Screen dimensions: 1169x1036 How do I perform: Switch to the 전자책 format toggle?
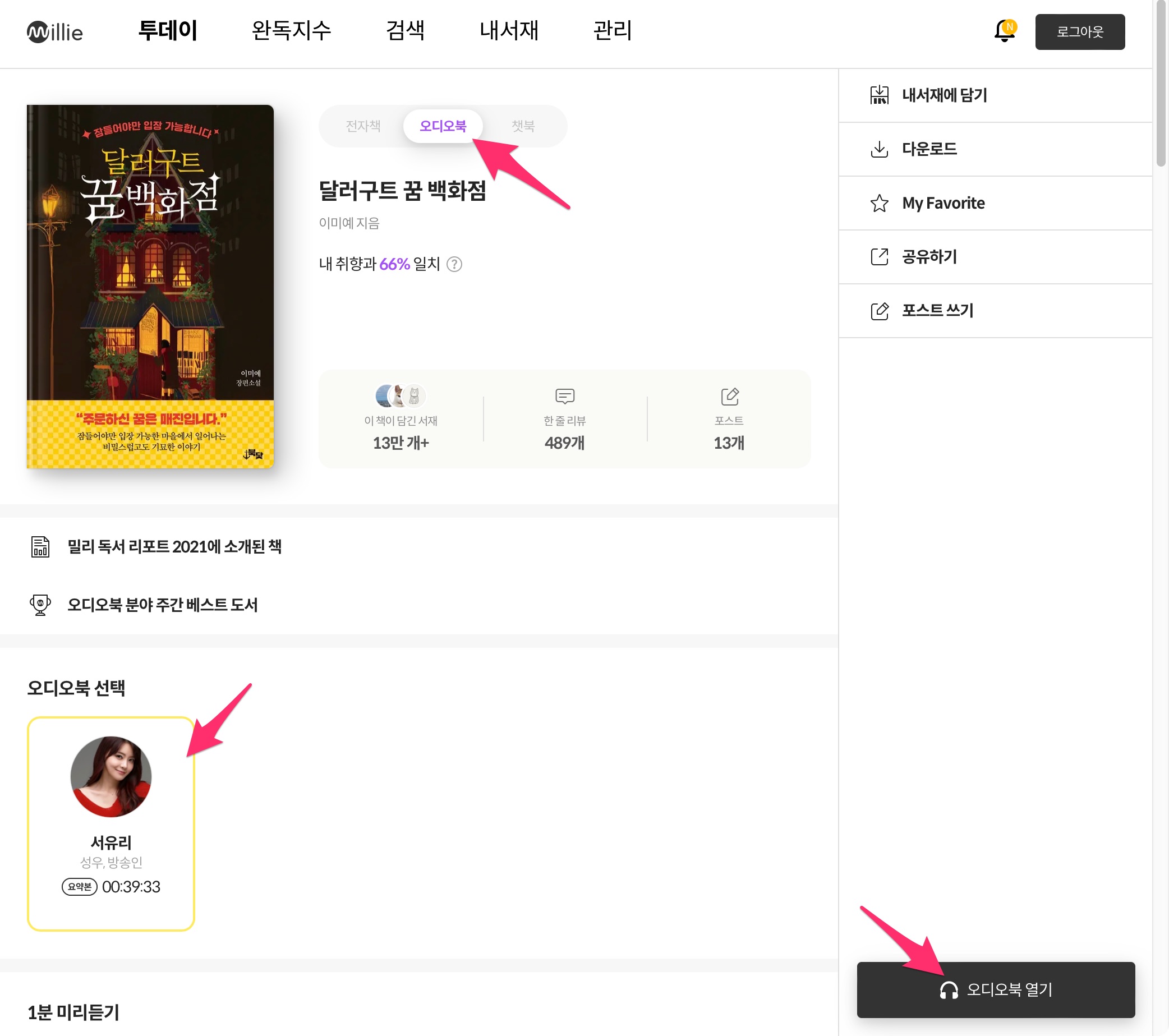click(x=362, y=126)
